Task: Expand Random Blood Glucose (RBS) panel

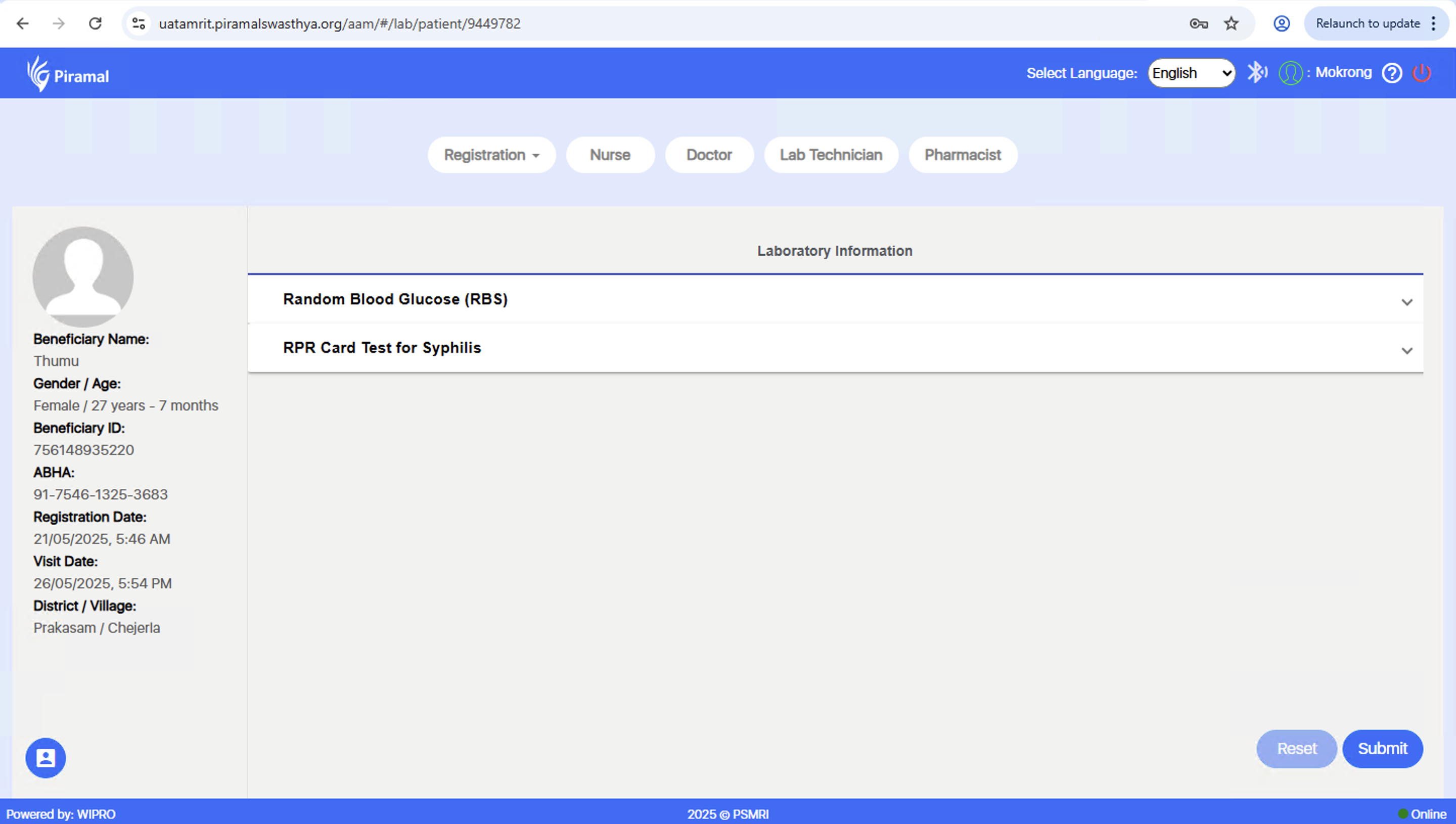Action: click(x=835, y=299)
